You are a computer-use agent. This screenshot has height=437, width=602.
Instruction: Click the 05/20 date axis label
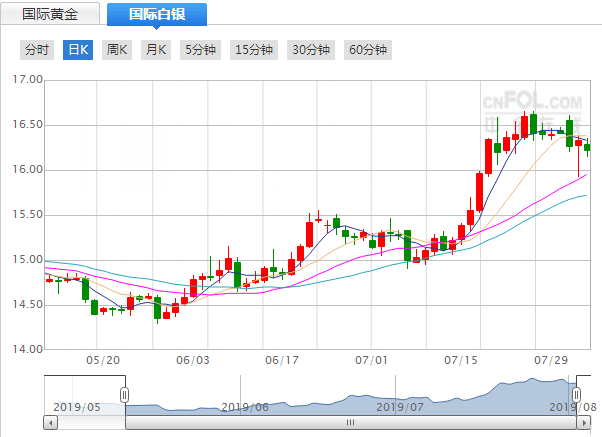click(103, 360)
